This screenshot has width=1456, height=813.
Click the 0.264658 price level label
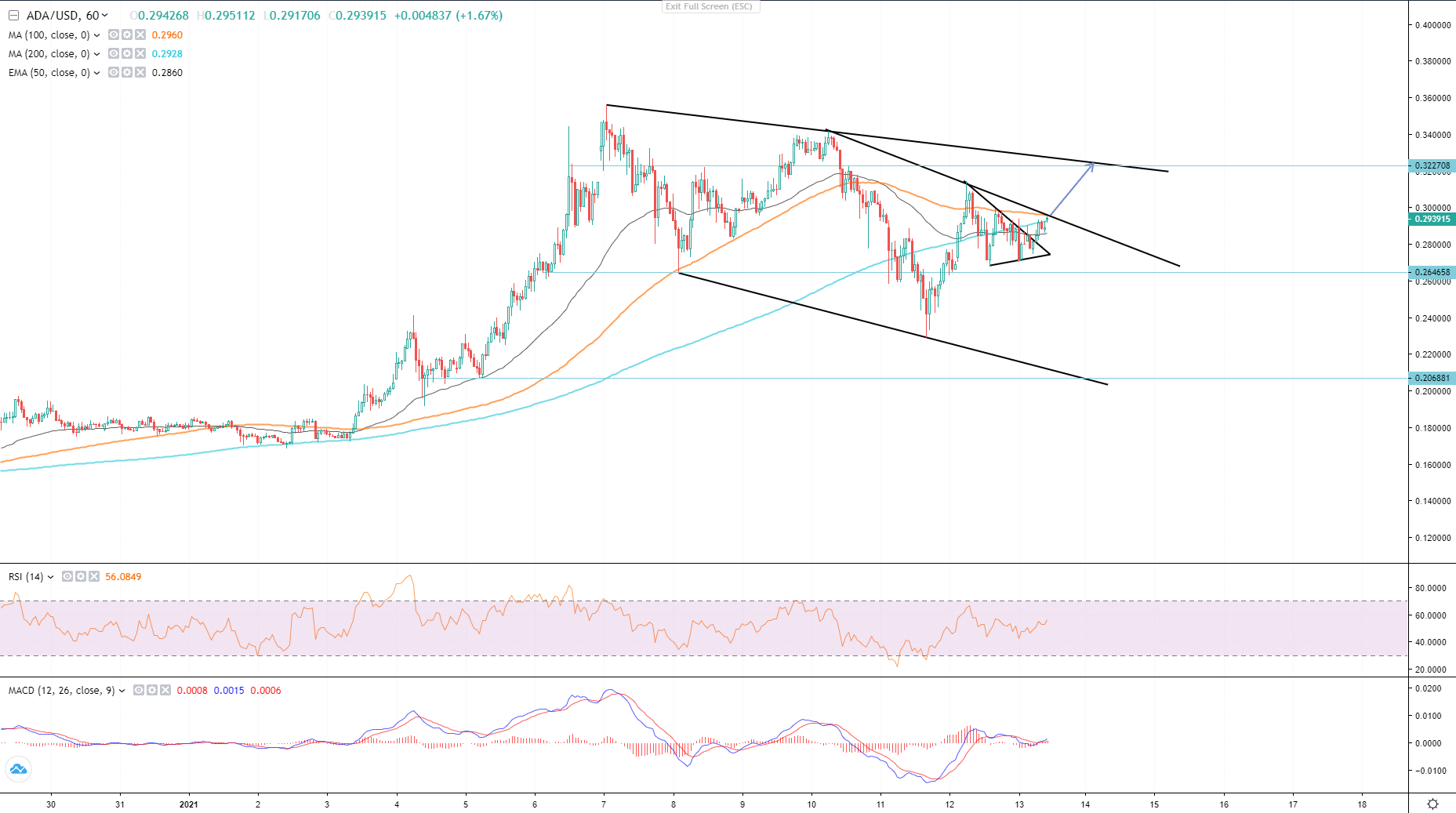tap(1432, 272)
